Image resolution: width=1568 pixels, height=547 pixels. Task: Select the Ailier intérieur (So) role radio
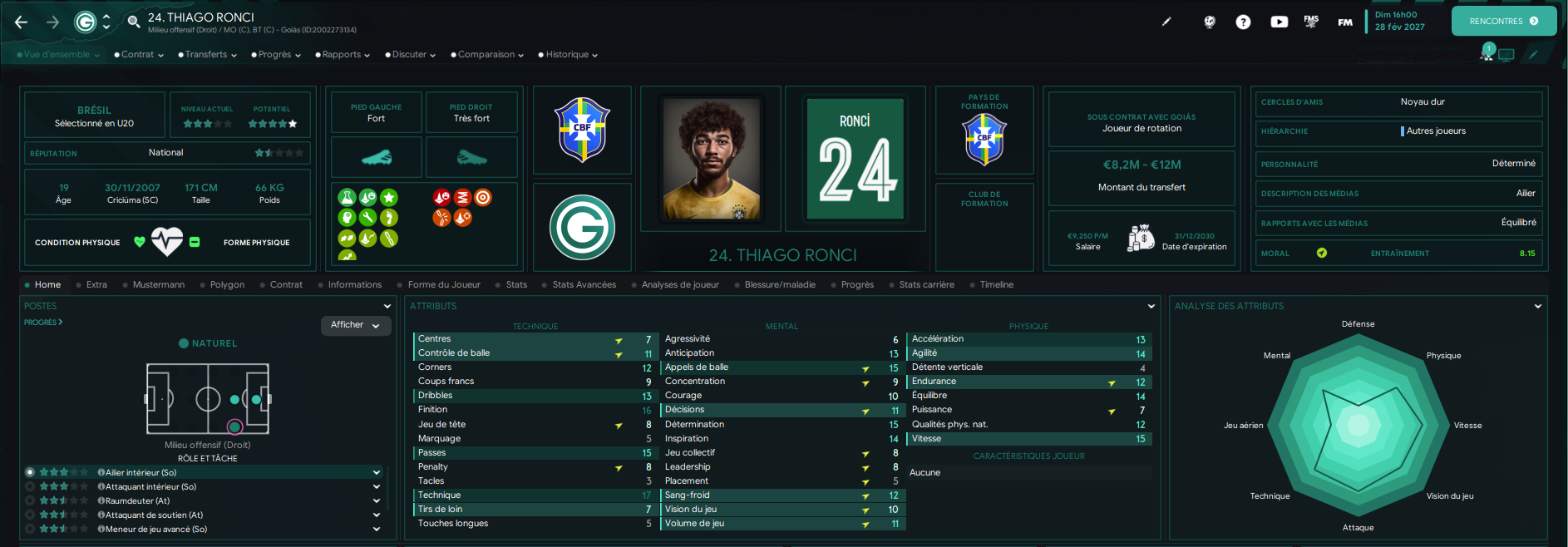(x=30, y=472)
